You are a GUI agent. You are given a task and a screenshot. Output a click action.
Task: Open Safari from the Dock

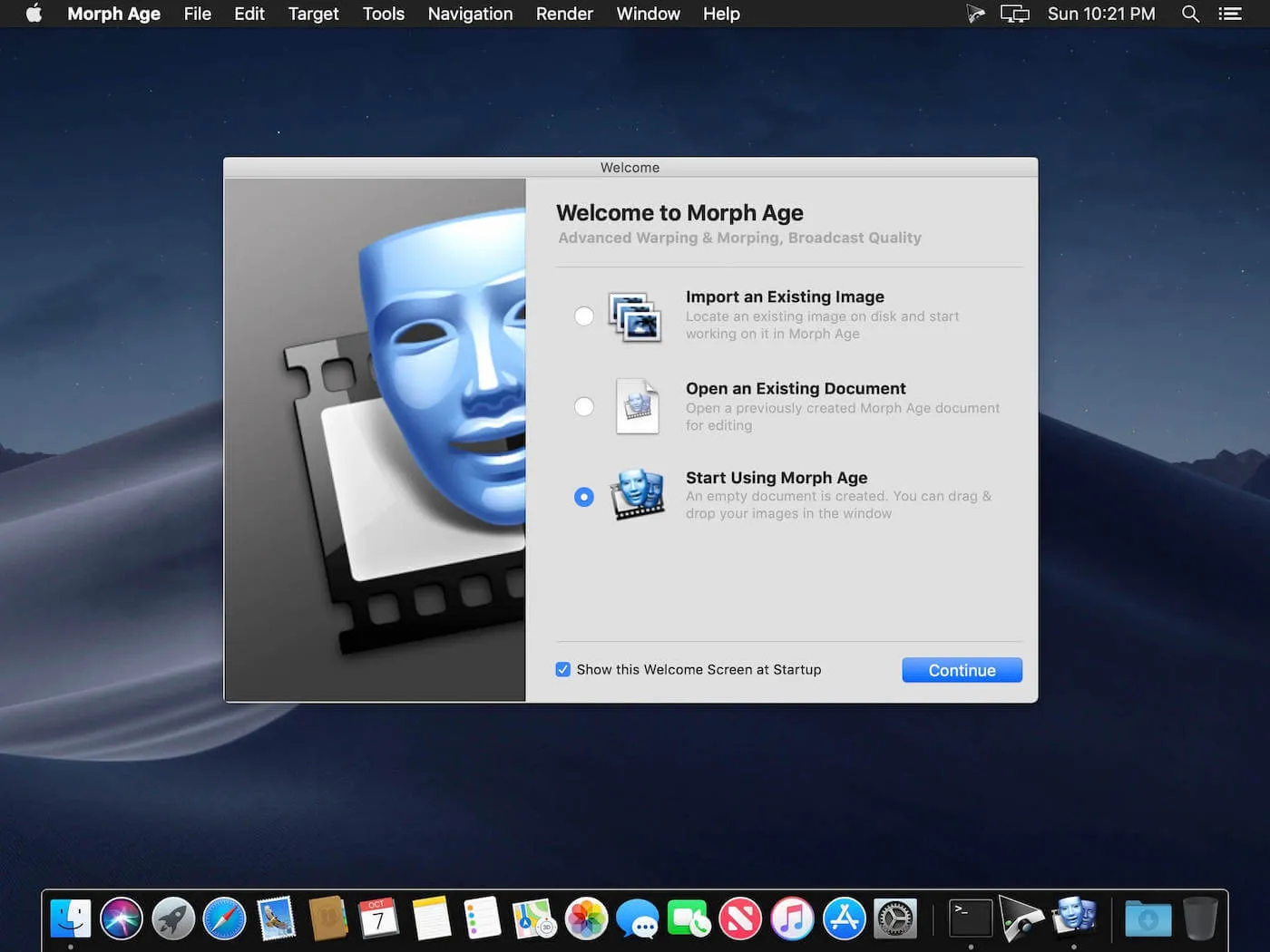[224, 918]
